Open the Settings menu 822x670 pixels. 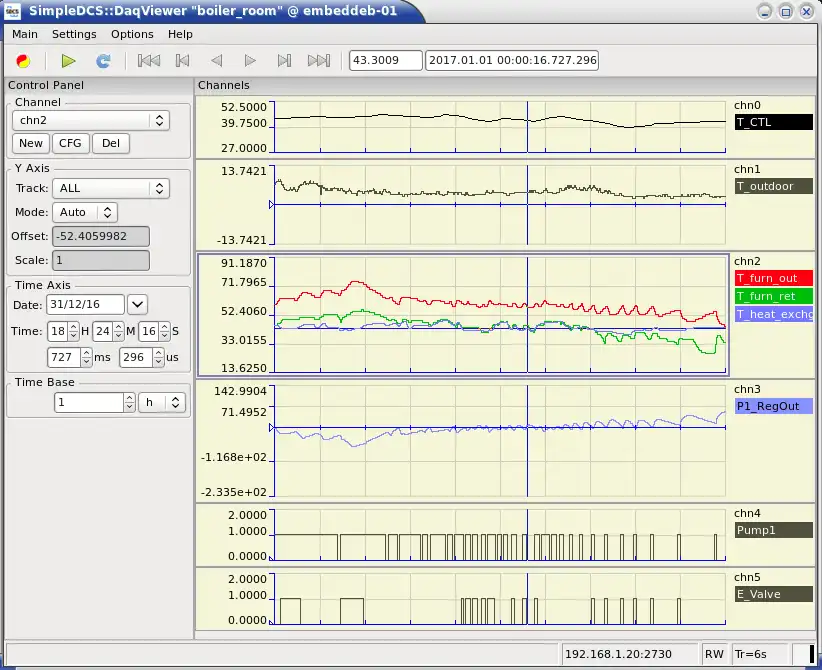click(x=74, y=34)
